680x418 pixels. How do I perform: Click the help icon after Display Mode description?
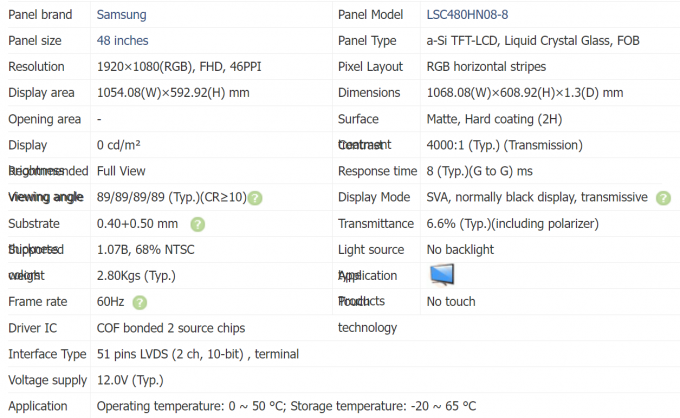pyautogui.click(x=663, y=198)
